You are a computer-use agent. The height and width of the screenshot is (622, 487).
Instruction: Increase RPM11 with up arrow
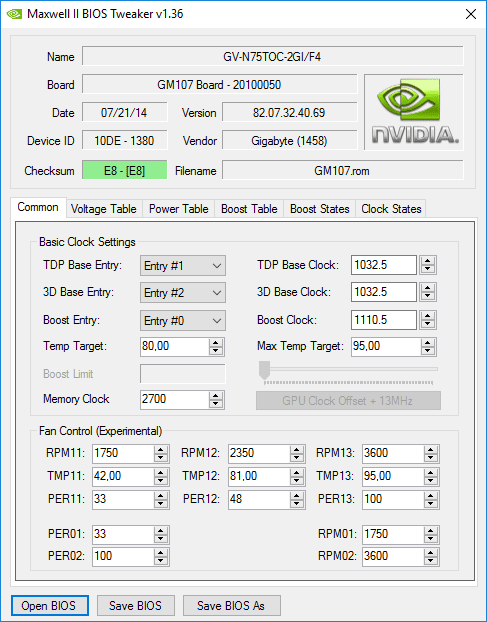pos(161,450)
